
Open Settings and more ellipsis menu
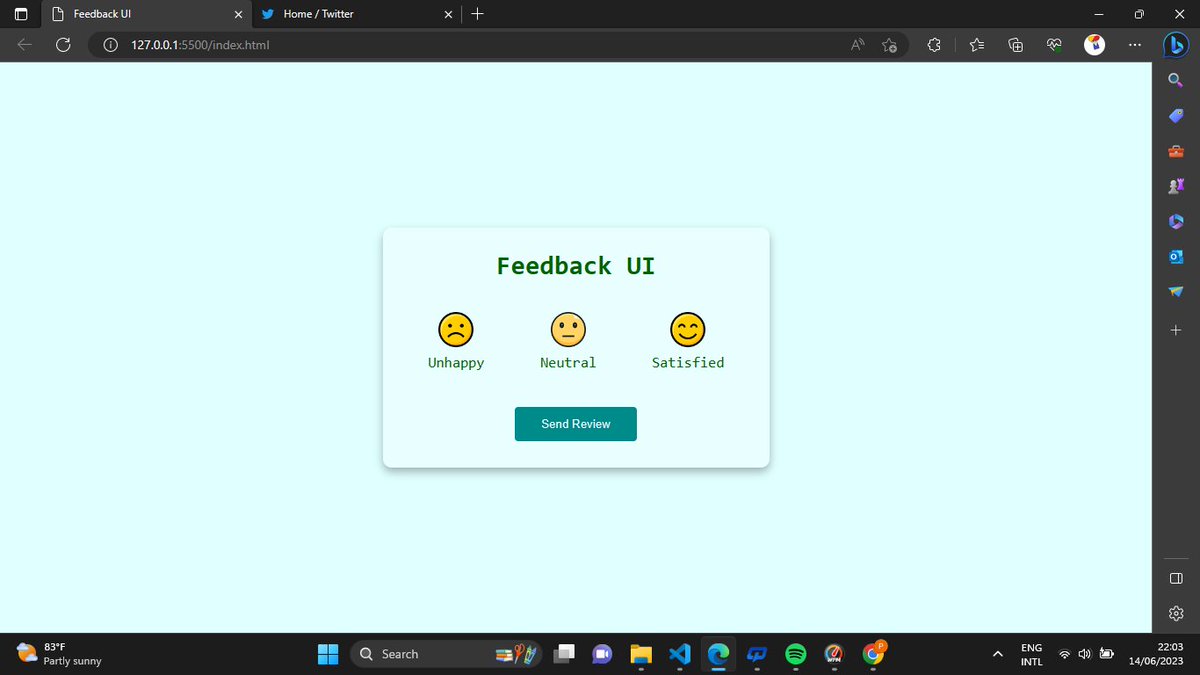click(x=1133, y=44)
